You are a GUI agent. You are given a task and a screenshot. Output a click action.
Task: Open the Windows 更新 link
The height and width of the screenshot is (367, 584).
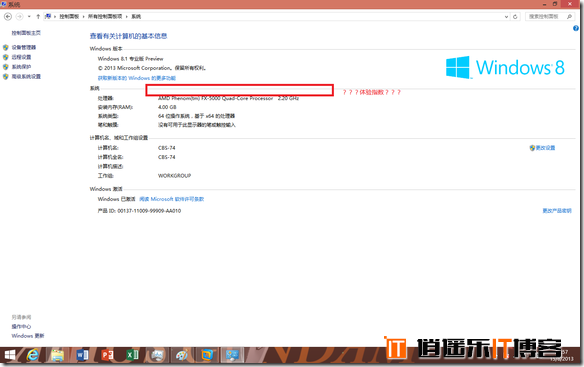pyautogui.click(x=28, y=336)
